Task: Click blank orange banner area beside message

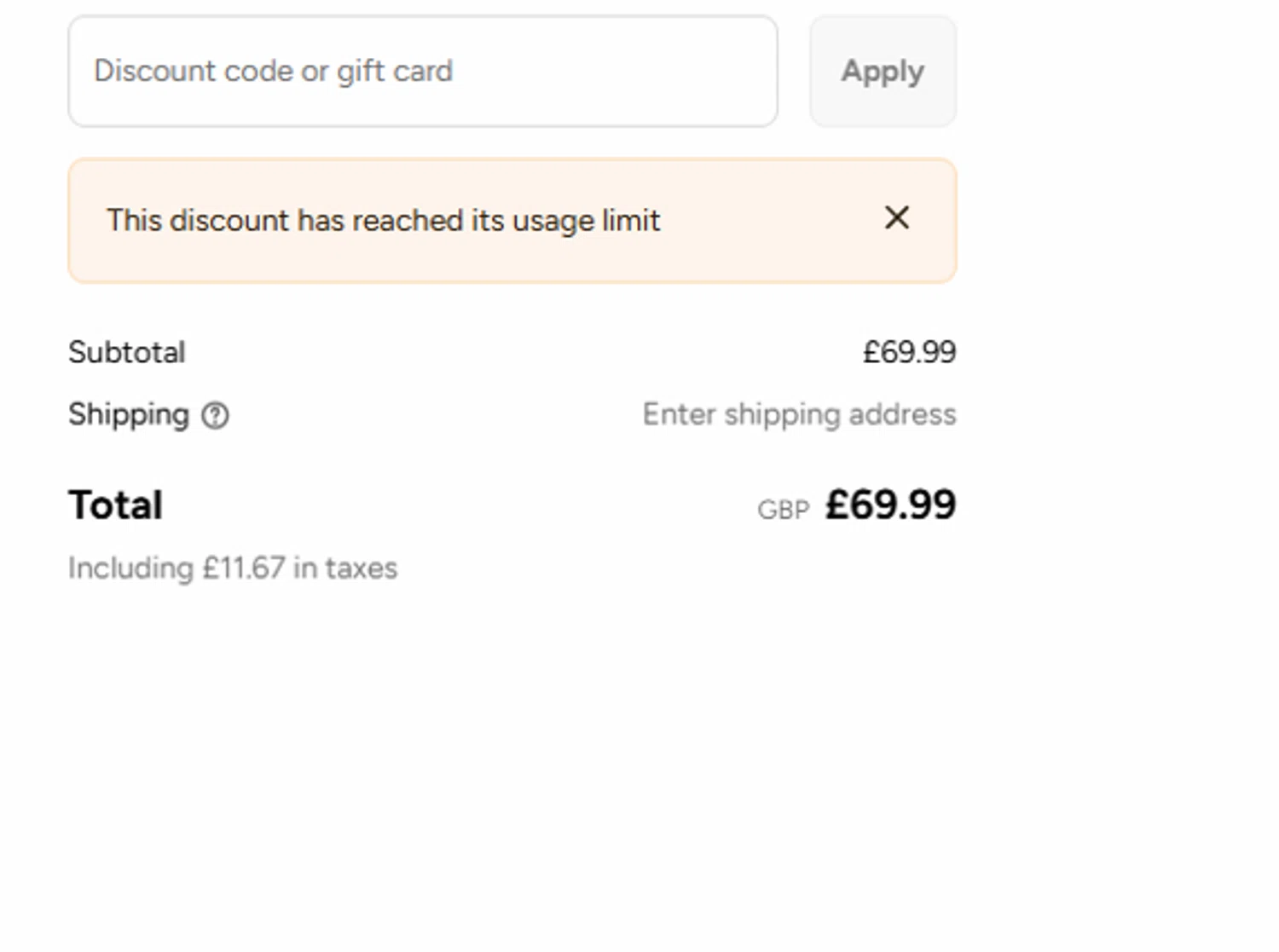Action: (x=767, y=221)
